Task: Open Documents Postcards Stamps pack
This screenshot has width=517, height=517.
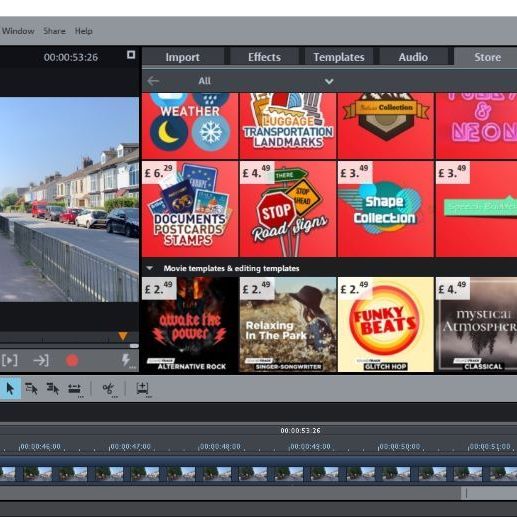Action: click(x=190, y=209)
